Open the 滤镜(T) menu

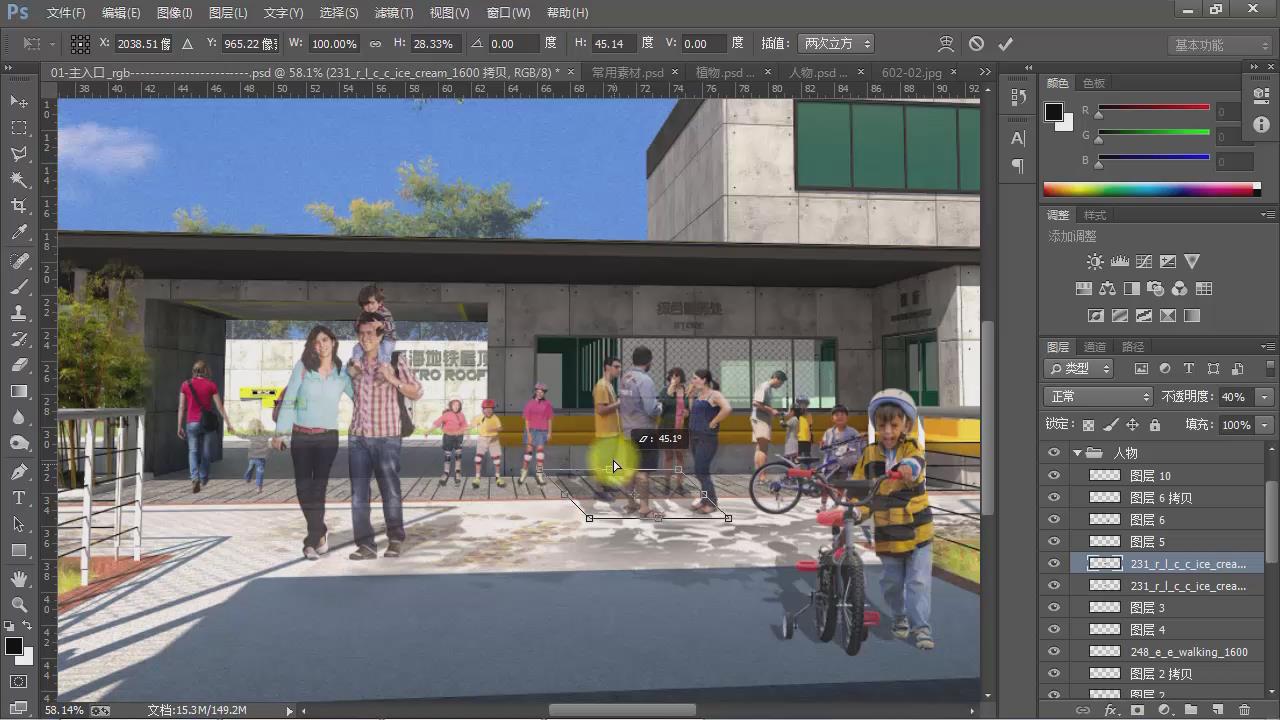click(393, 13)
